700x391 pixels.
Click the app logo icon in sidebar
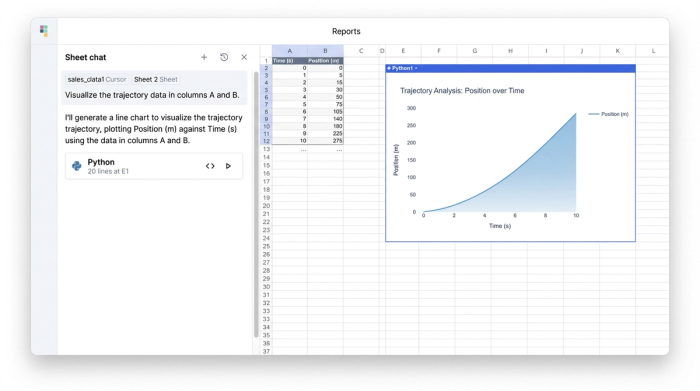(44, 31)
